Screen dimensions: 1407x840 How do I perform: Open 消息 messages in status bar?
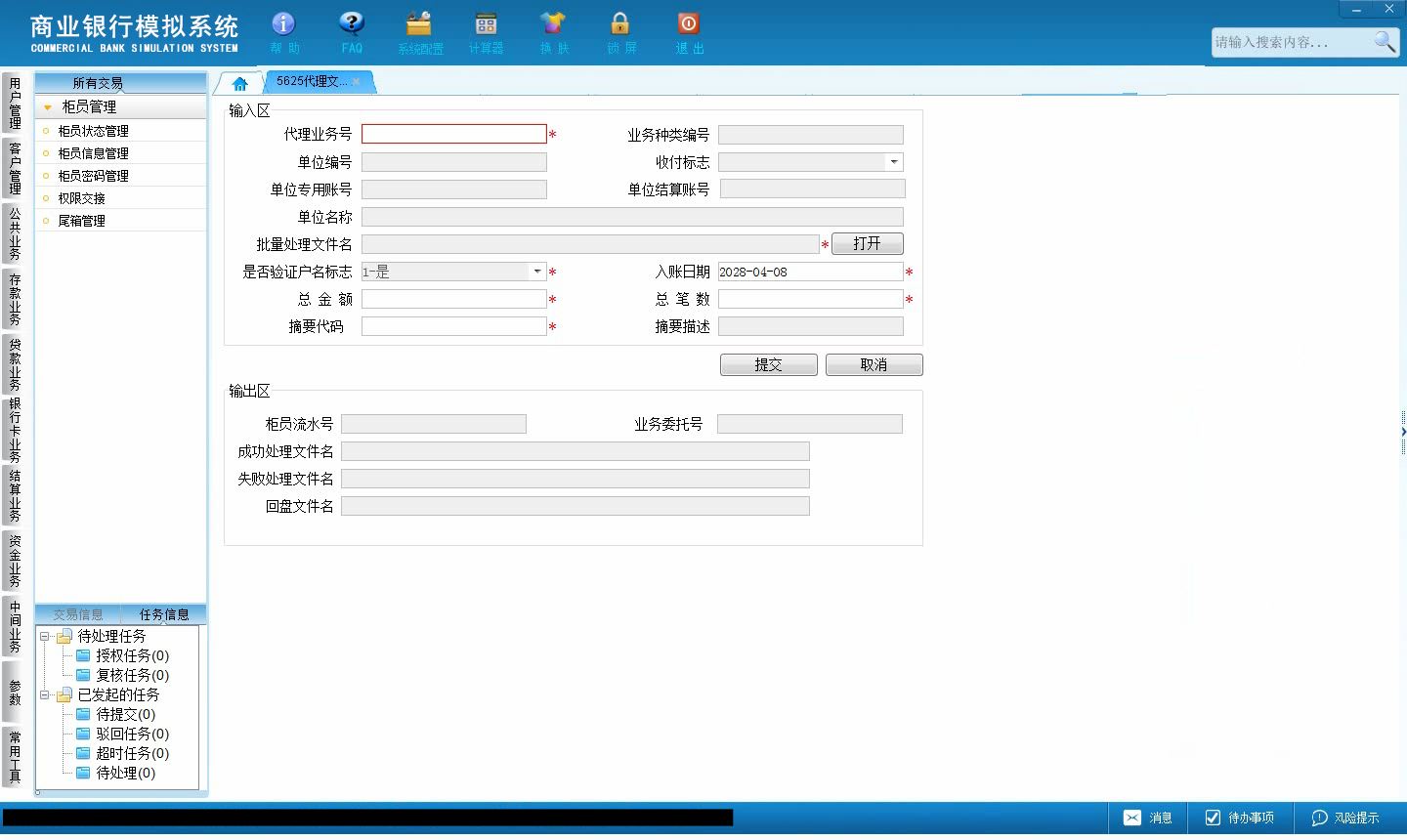tap(1147, 818)
